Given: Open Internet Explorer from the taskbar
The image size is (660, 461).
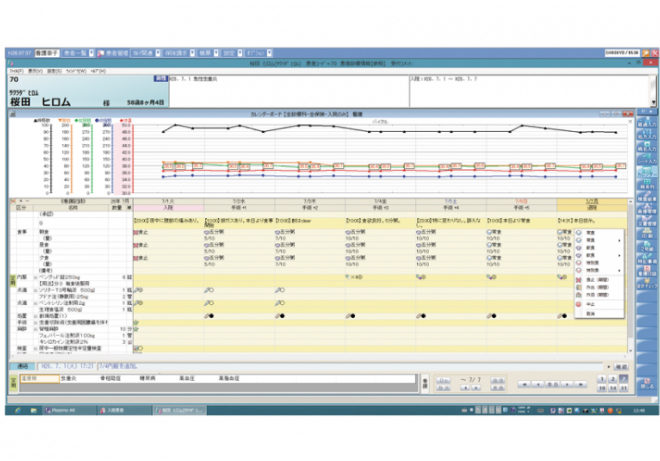Looking at the screenshot, I should [18, 410].
